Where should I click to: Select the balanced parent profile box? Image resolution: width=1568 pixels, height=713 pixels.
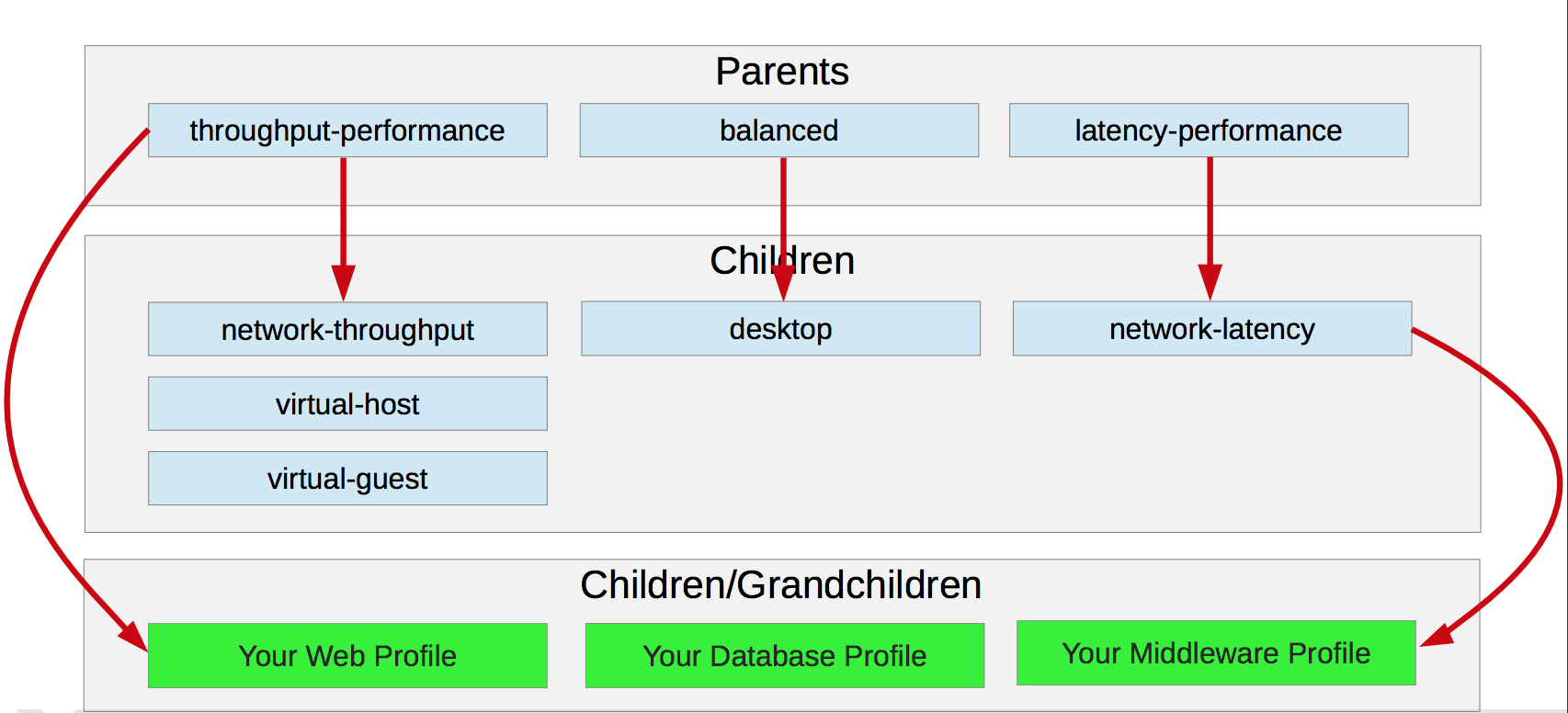(778, 130)
